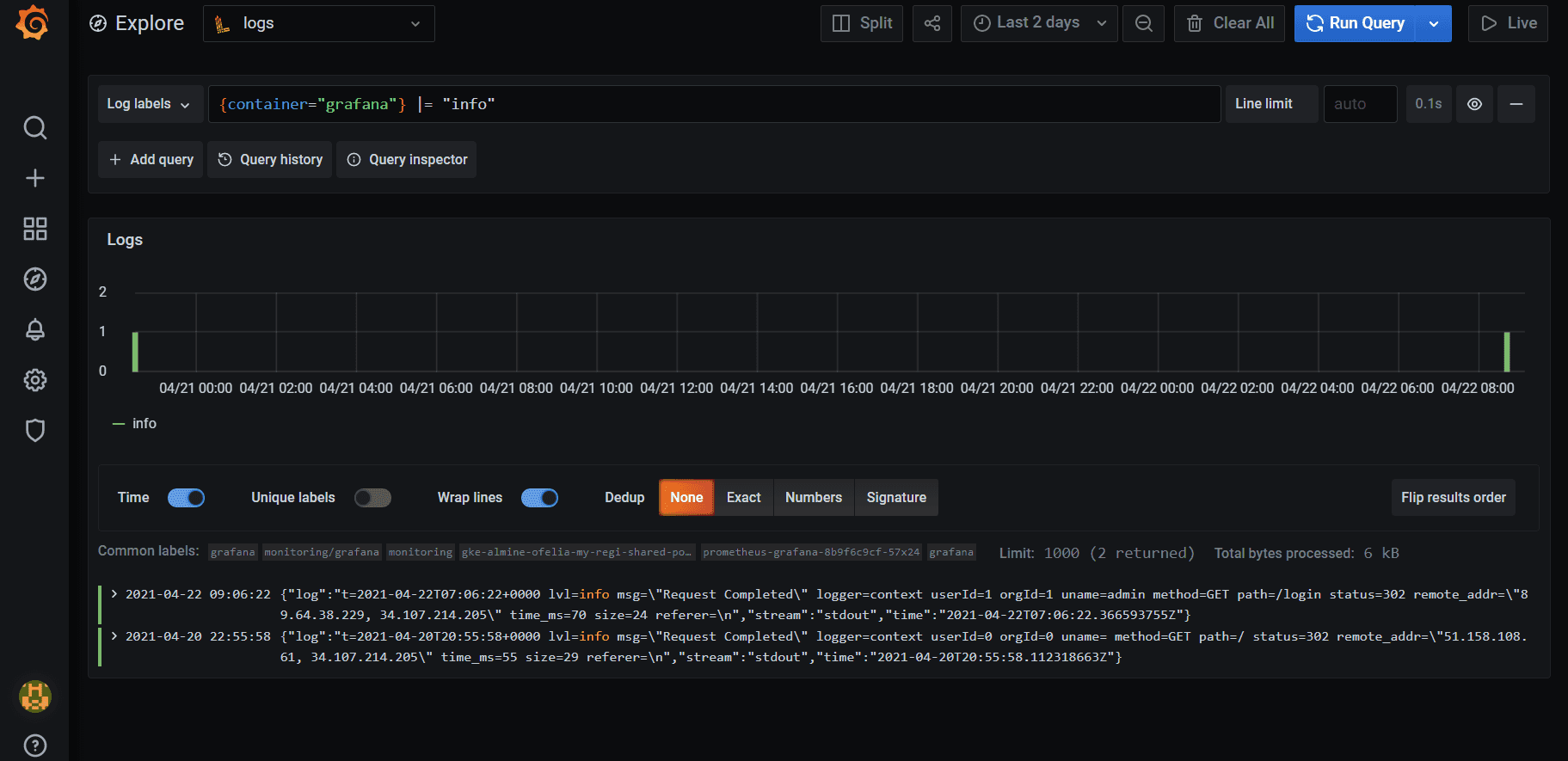
Task: Open the Last 2 days time picker
Action: pos(1039,23)
